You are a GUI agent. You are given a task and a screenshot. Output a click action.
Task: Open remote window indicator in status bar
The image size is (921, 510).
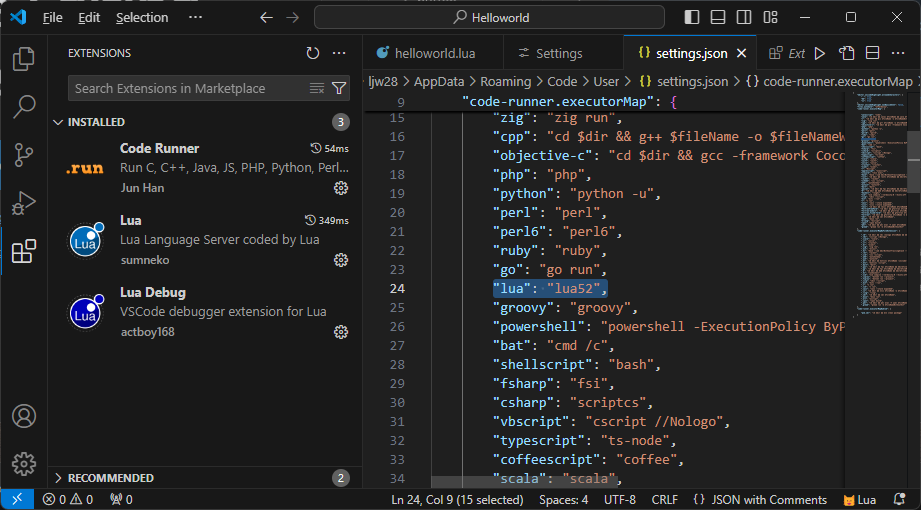click(x=18, y=499)
